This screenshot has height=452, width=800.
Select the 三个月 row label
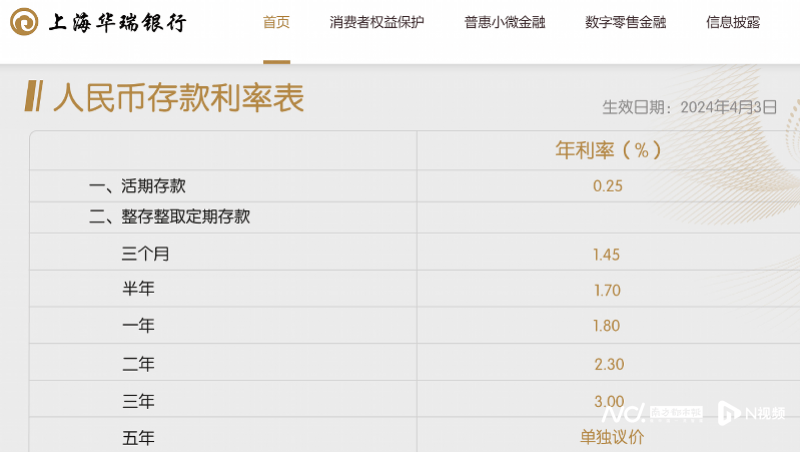pos(145,254)
